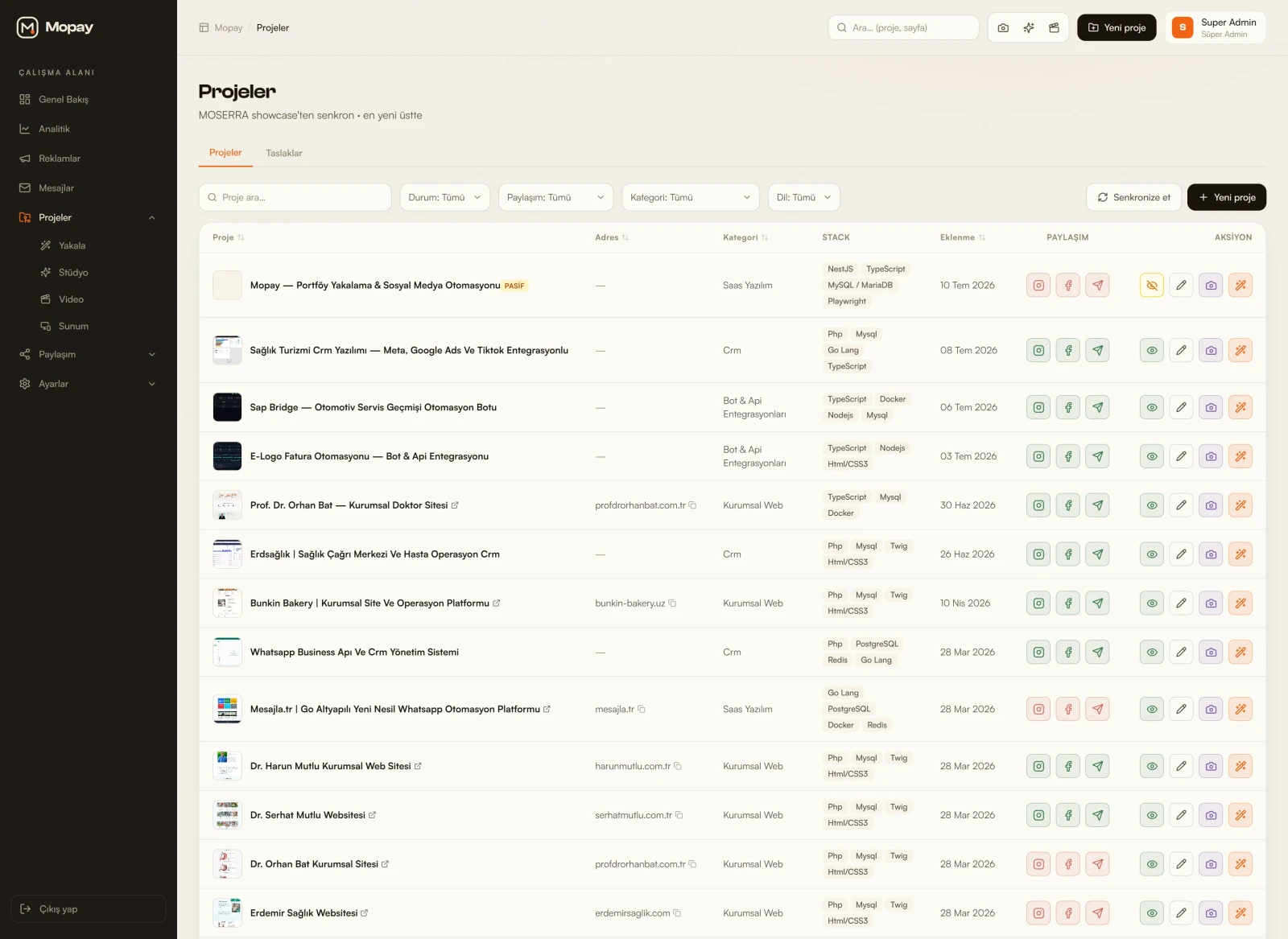This screenshot has width=1288, height=939.
Task: Click the camera icon in top header toolbar
Action: (x=1003, y=27)
